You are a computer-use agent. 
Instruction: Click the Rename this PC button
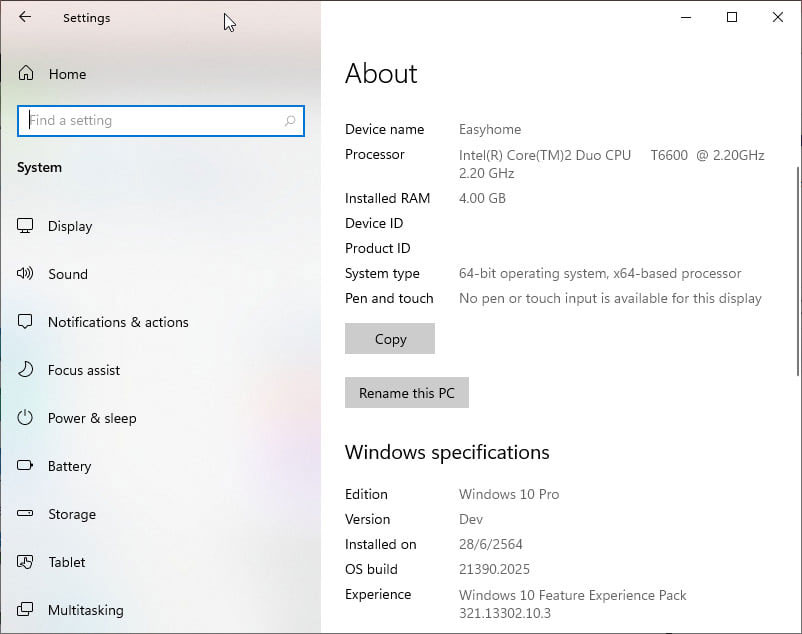(x=406, y=392)
